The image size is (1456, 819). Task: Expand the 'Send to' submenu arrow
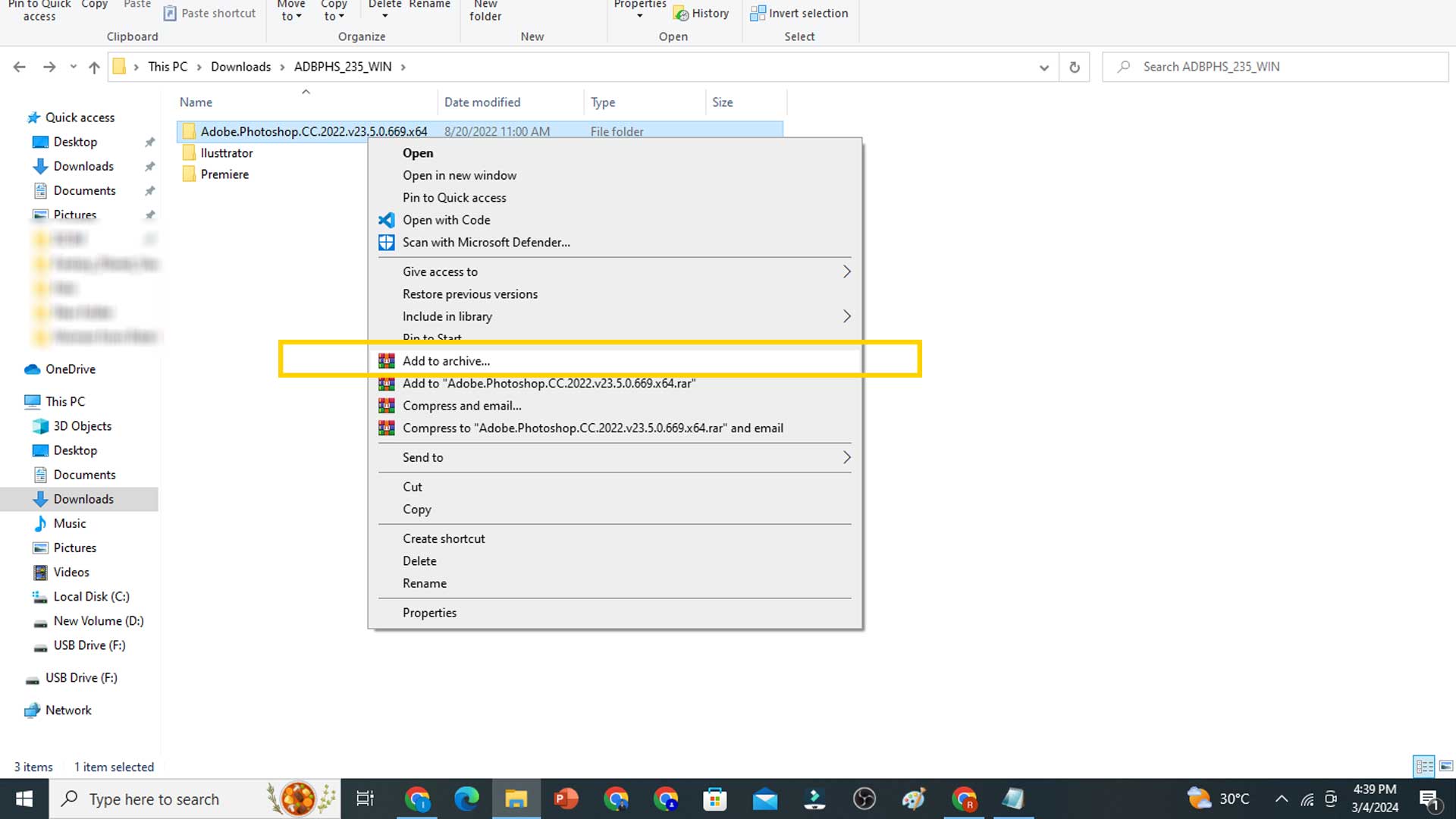point(846,457)
